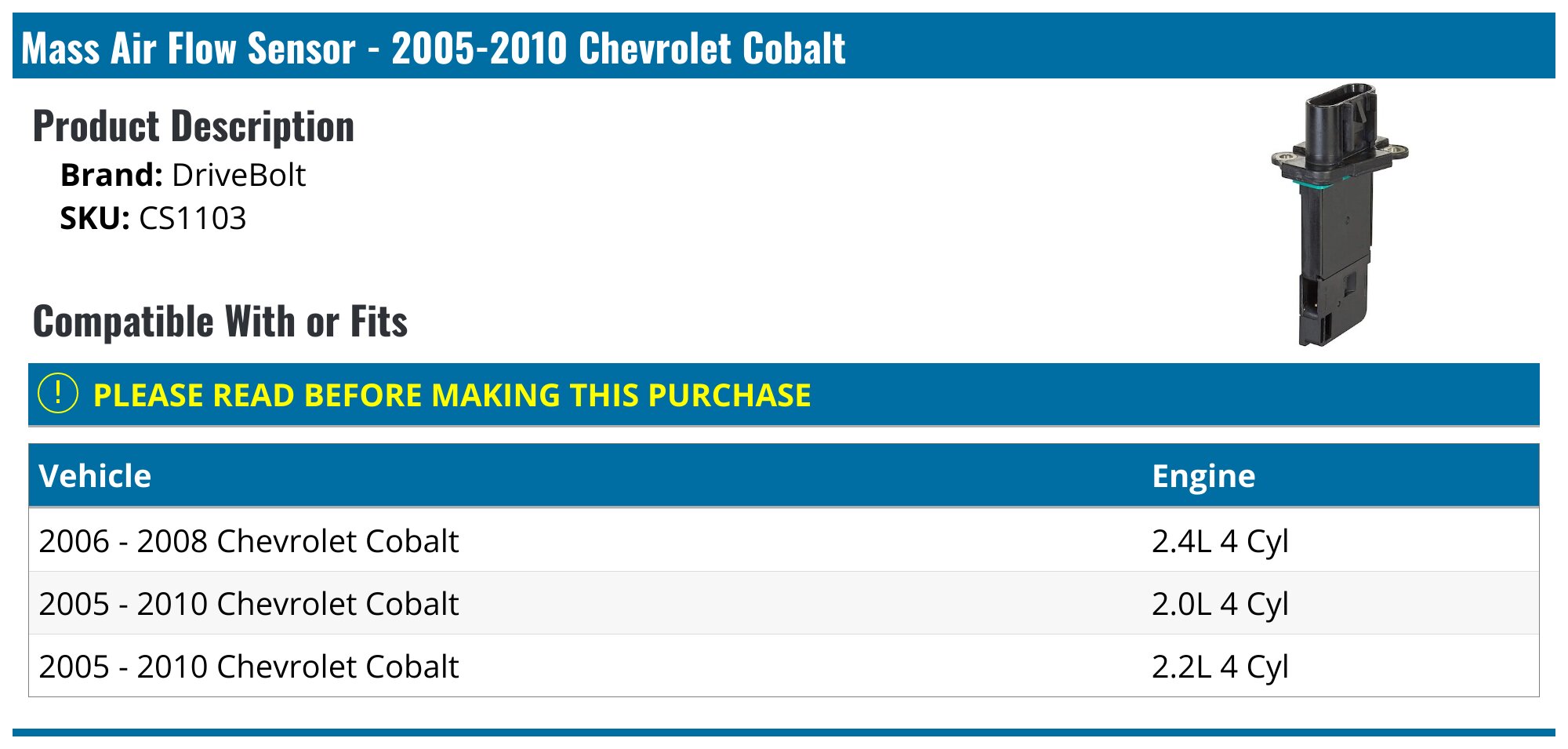Select the 2006 - 2008 Chevrolet Cobalt row
The height and width of the screenshot is (749, 1568).
click(249, 541)
